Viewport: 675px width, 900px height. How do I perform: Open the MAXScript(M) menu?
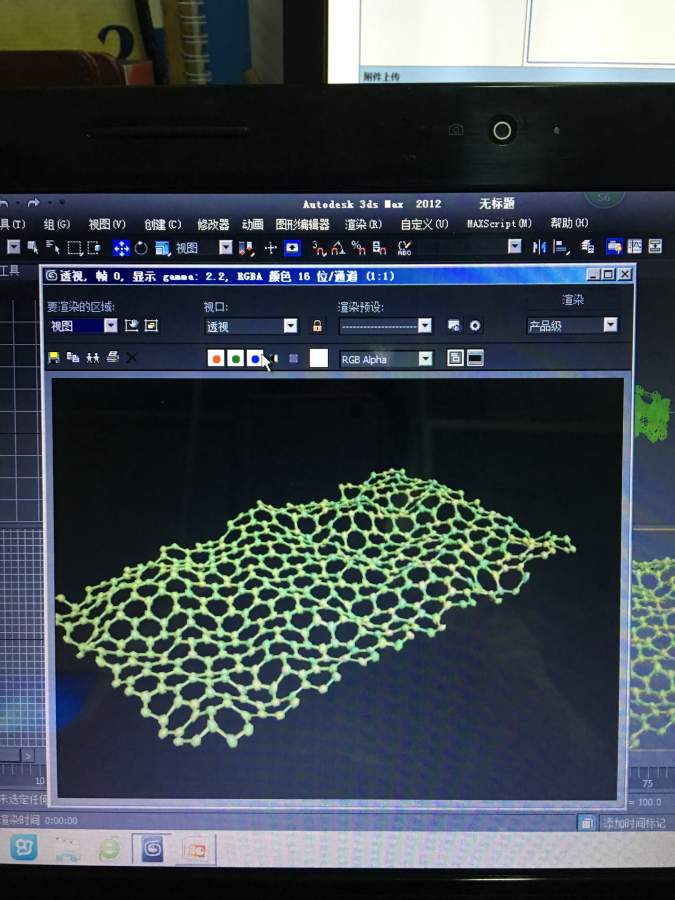coord(499,223)
